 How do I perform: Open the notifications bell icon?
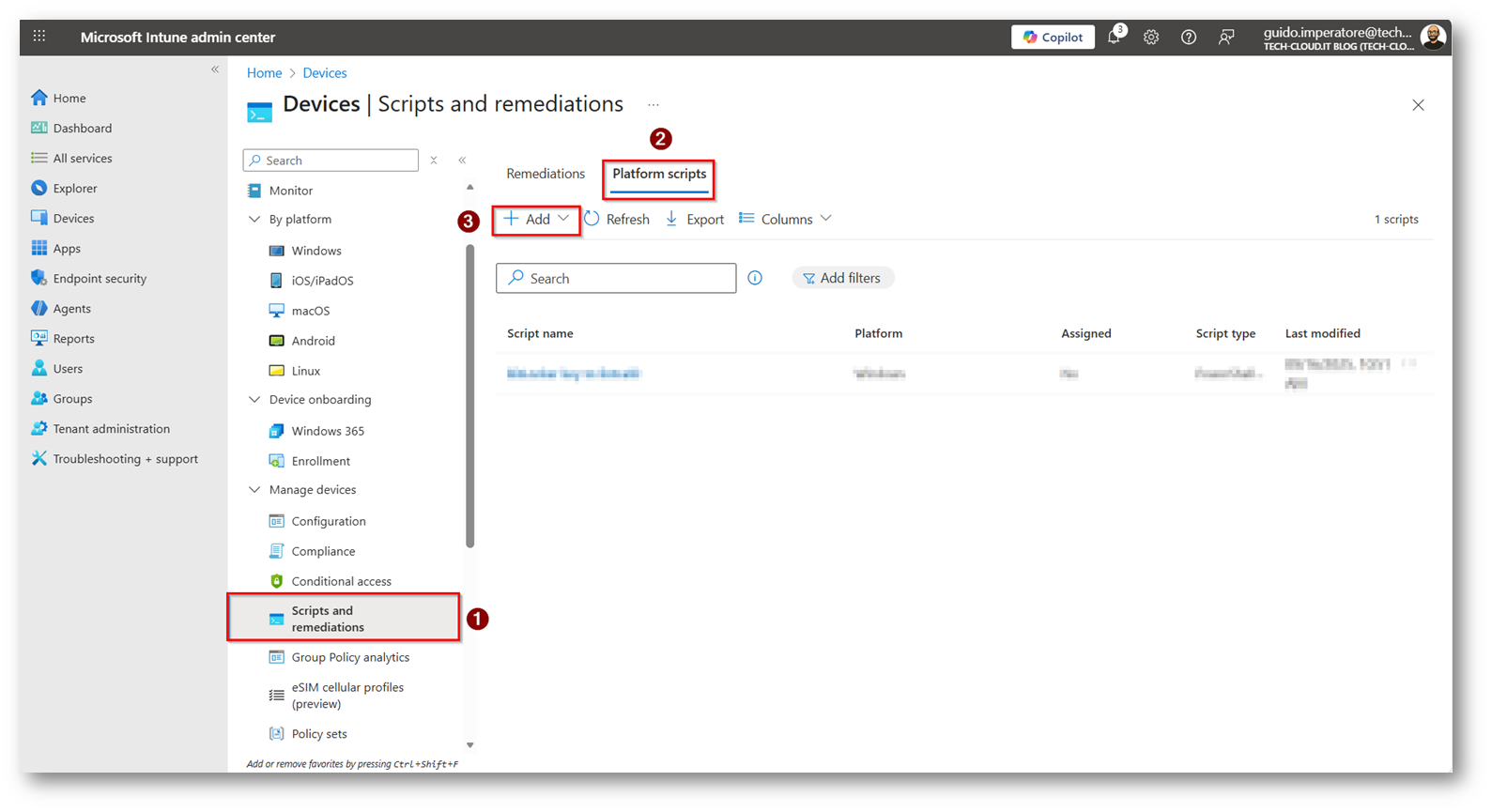coord(1114,38)
